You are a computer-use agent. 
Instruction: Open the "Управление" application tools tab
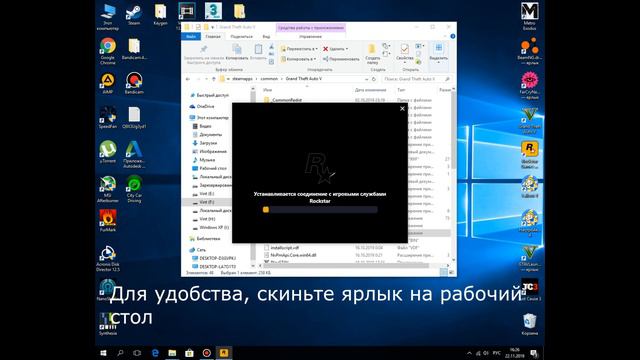310,36
